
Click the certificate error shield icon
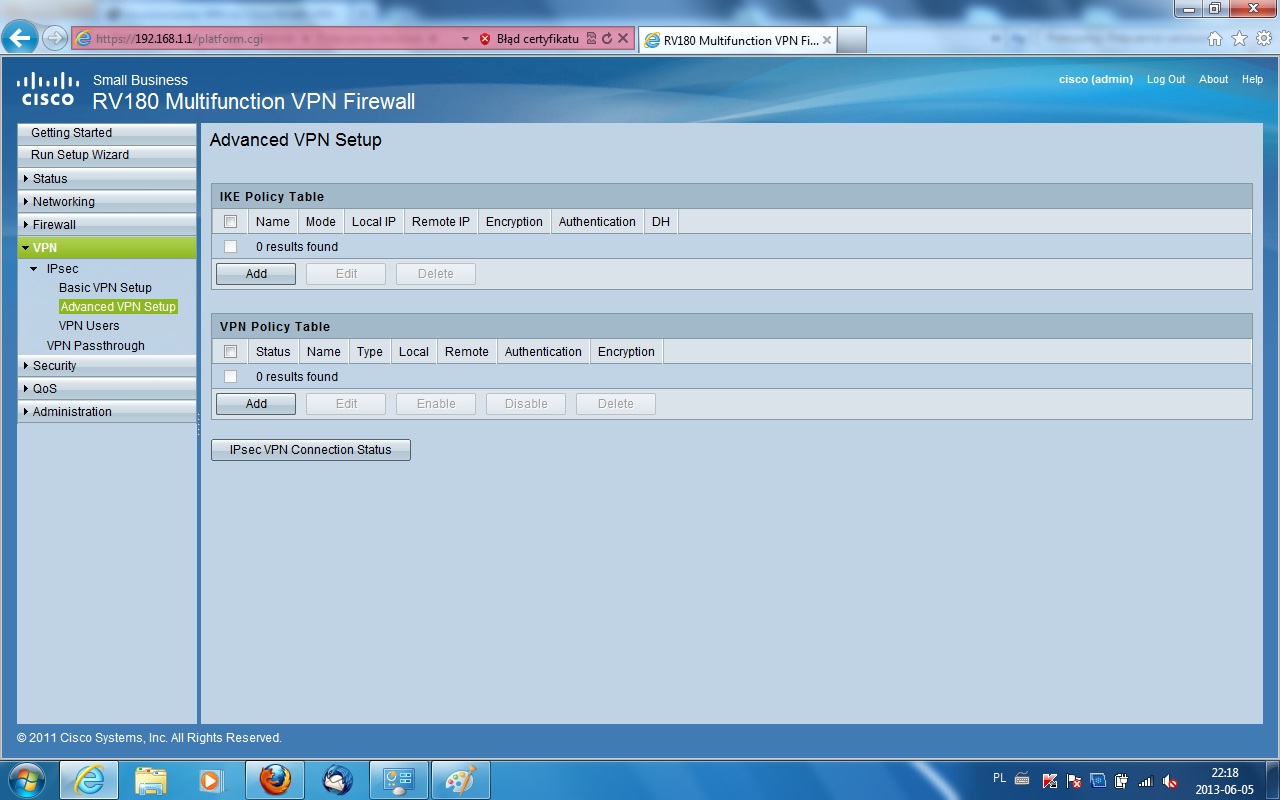pos(485,39)
